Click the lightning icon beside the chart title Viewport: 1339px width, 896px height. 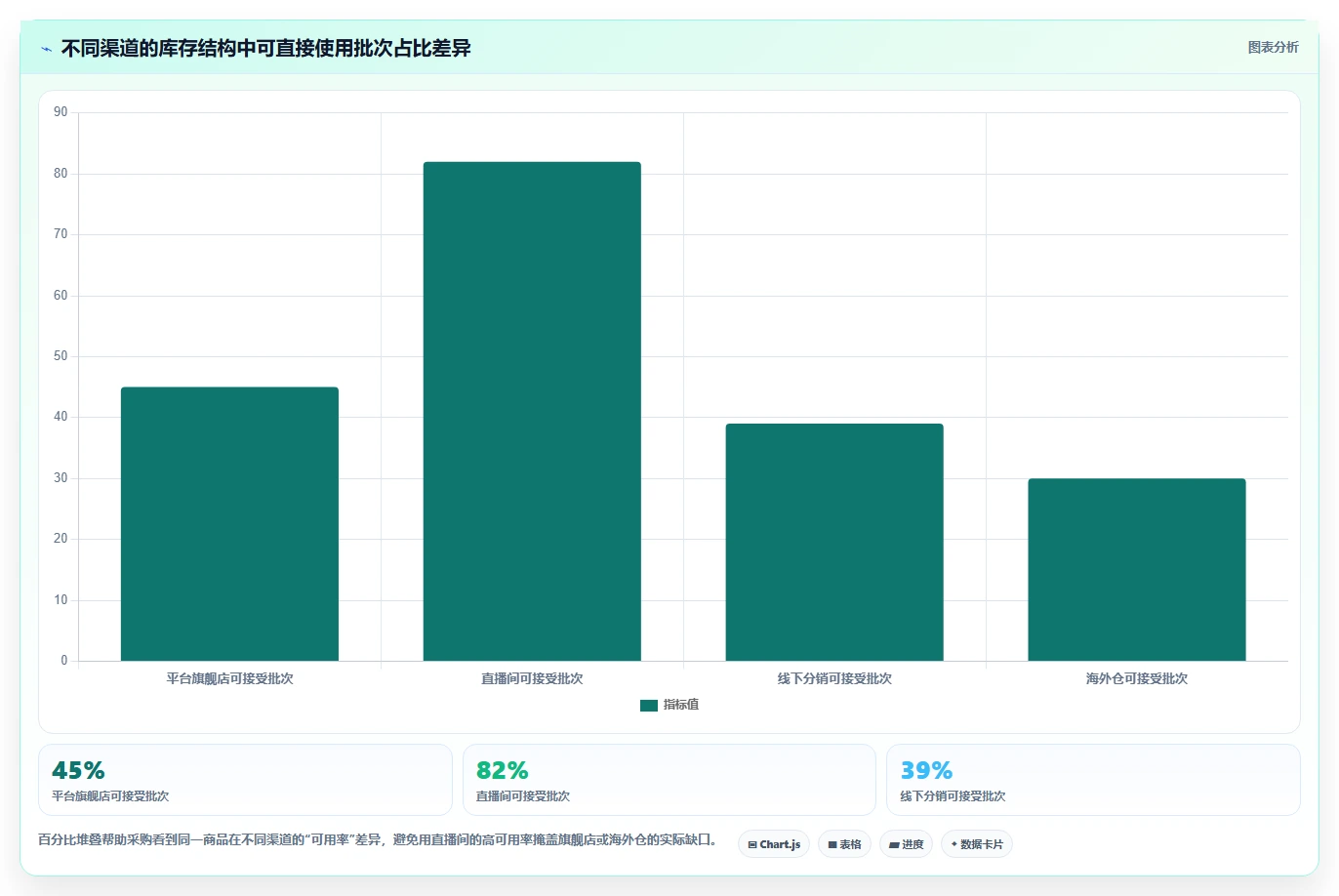click(x=46, y=49)
